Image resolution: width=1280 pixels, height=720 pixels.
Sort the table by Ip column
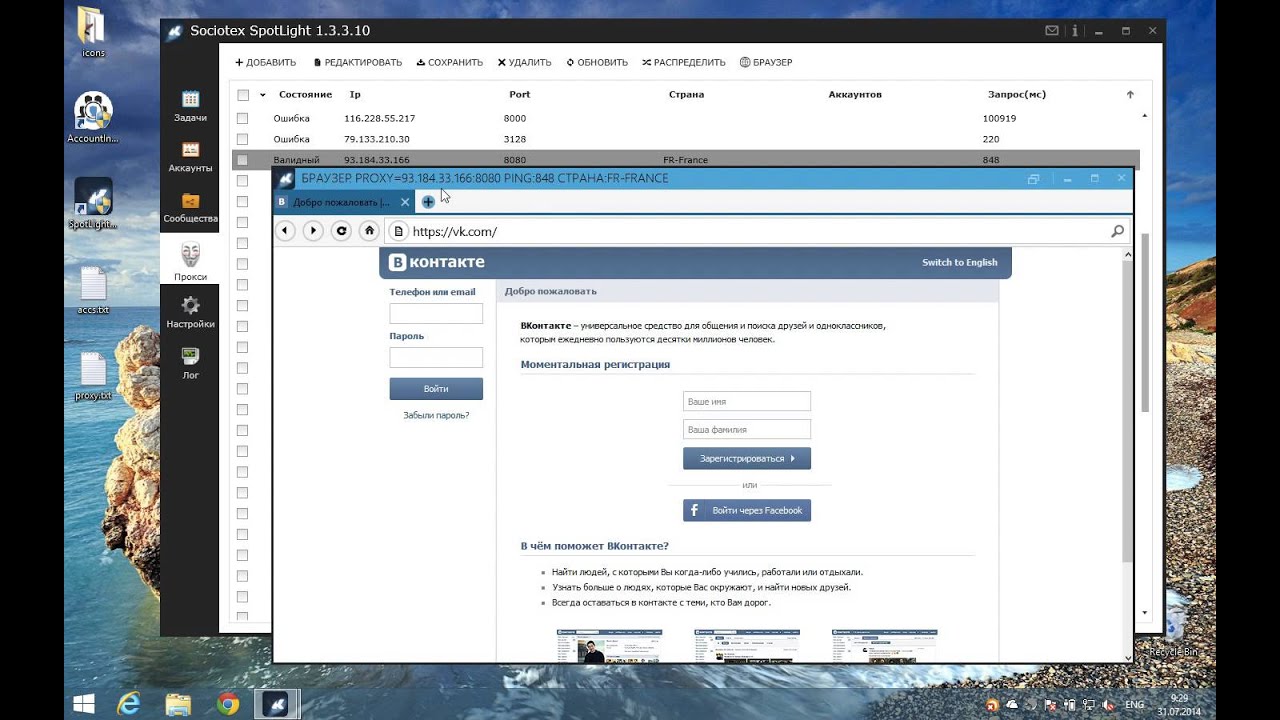pos(355,94)
